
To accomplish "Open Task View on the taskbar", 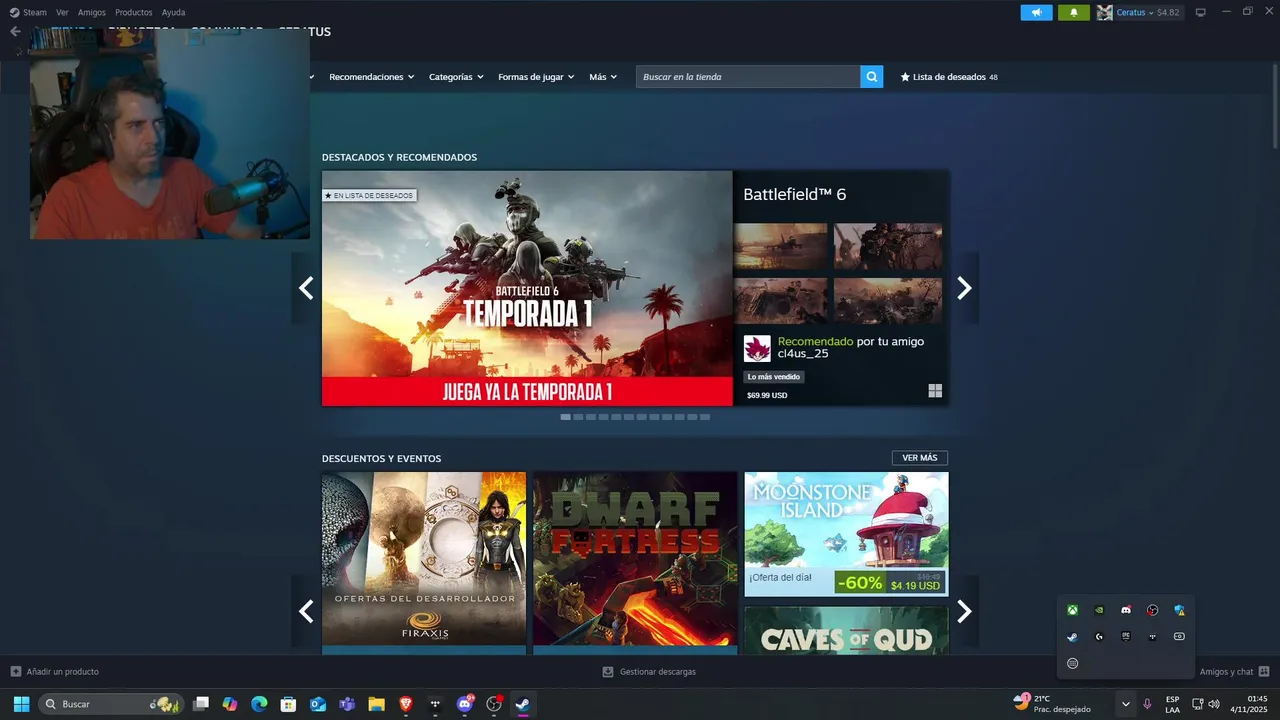I will tap(201, 704).
